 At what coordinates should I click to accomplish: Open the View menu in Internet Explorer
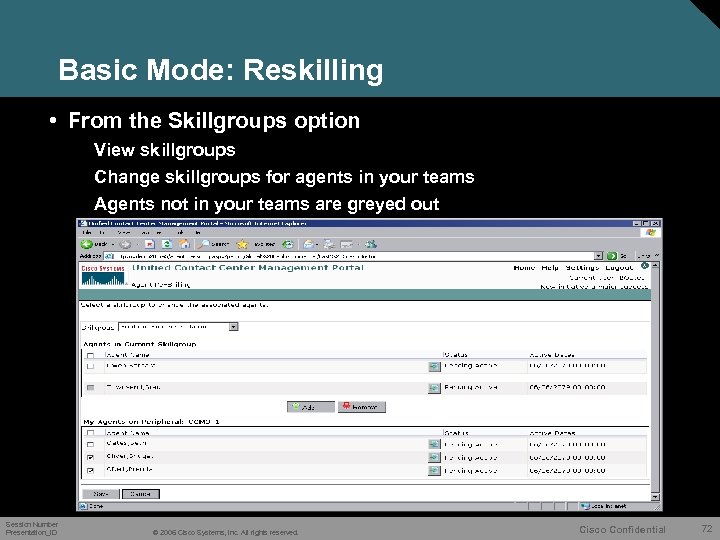pyautogui.click(x=123, y=233)
